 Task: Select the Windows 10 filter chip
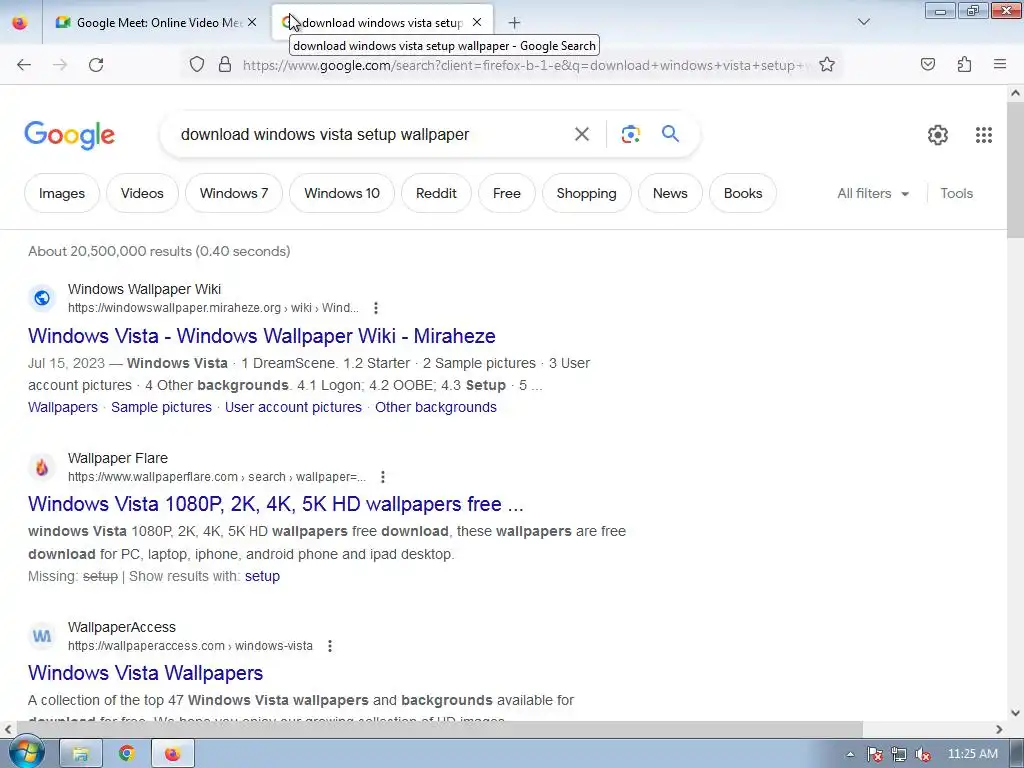[342, 193]
